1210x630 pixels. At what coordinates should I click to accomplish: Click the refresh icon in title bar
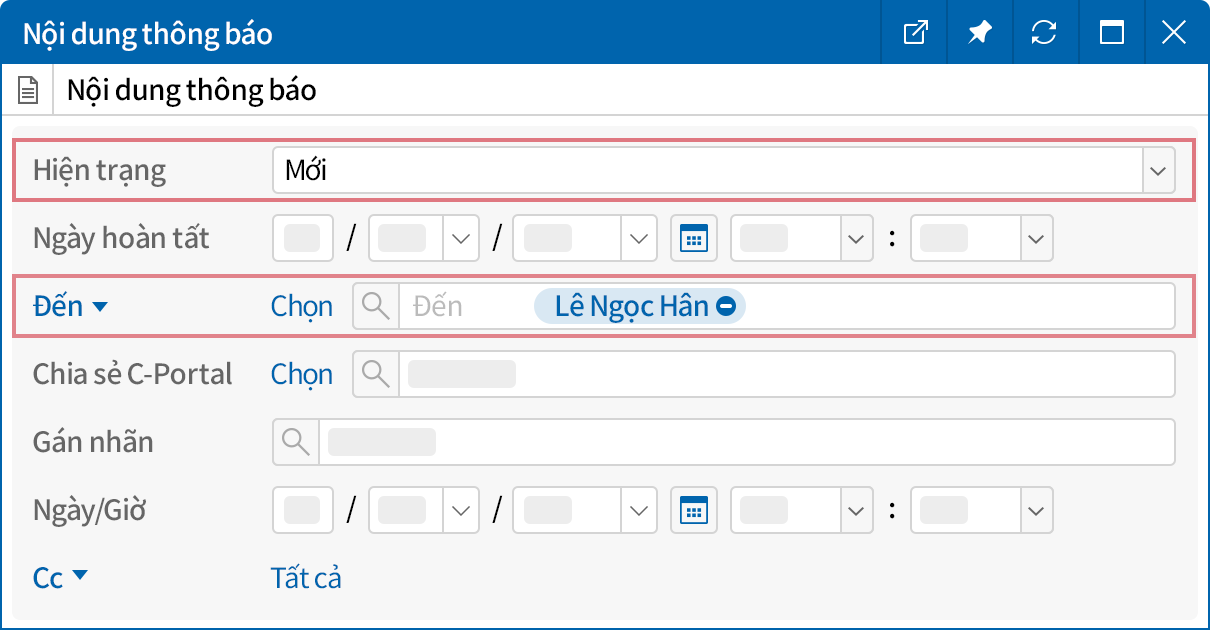(x=1044, y=33)
